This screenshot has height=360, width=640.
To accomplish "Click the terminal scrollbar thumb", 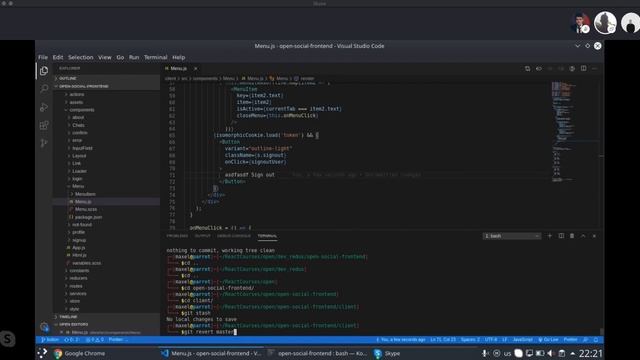I will click(x=601, y=331).
